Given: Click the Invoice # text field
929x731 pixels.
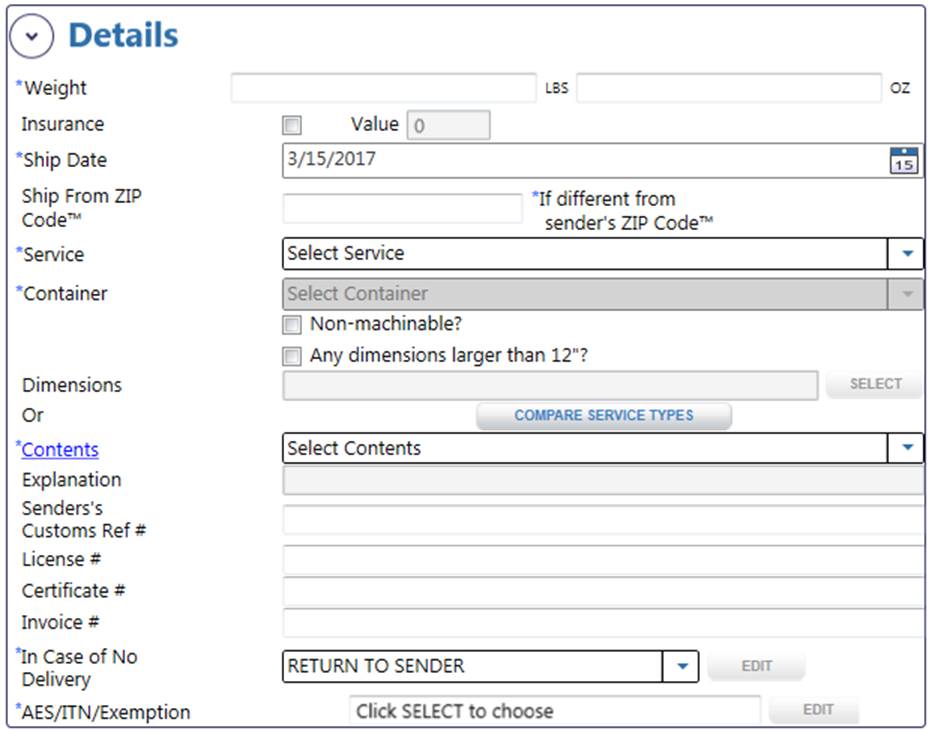Looking at the screenshot, I should tap(603, 623).
